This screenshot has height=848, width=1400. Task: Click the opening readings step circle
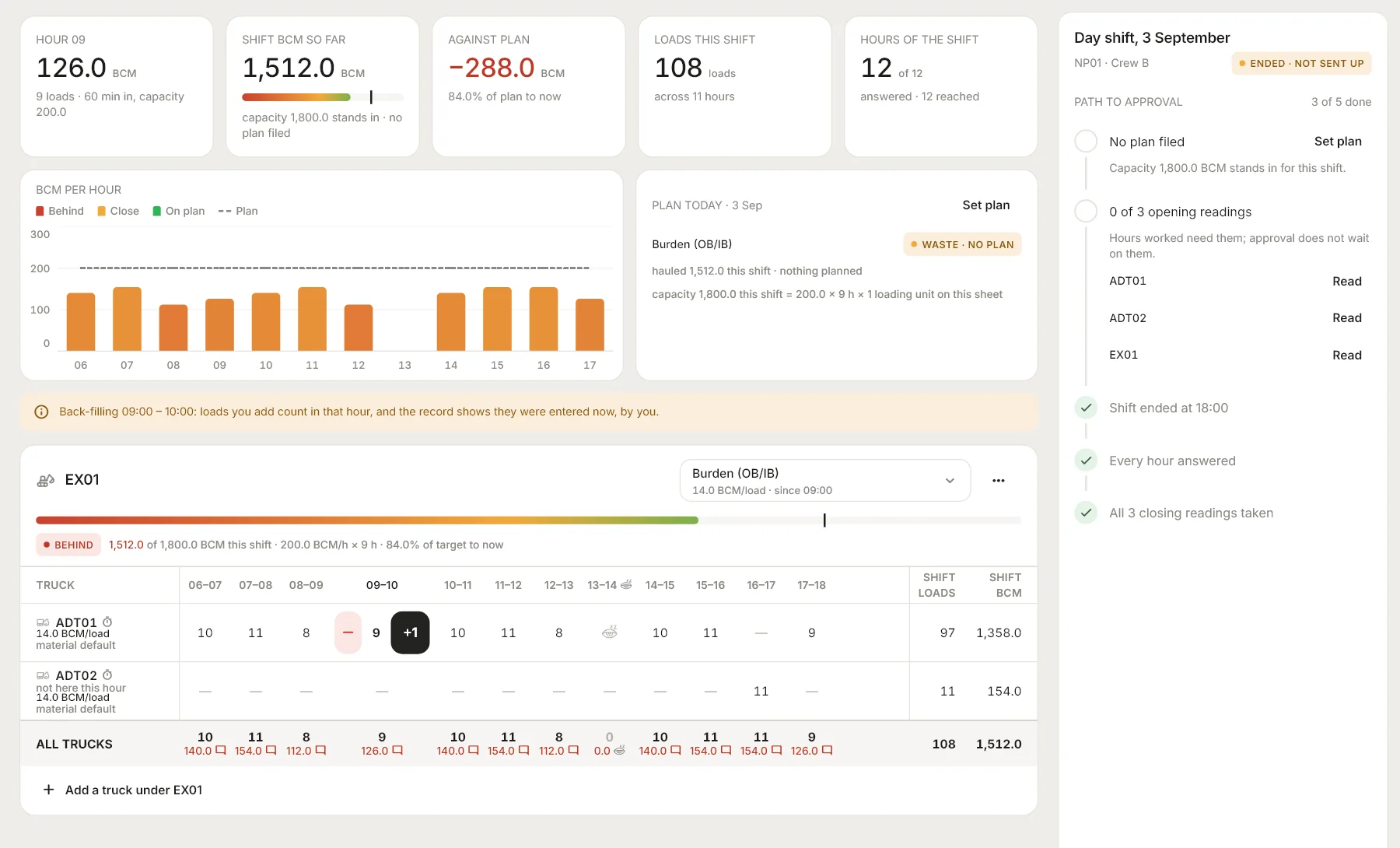1086,212
